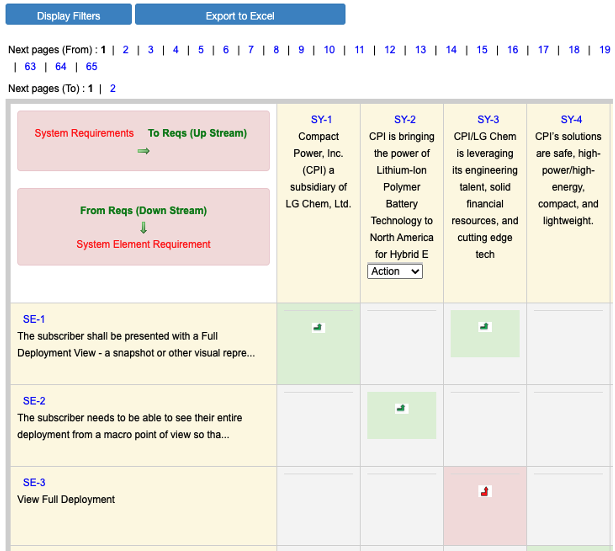The image size is (615, 551).
Task: Click the 'System Requirements' red label
Action: click(x=84, y=133)
